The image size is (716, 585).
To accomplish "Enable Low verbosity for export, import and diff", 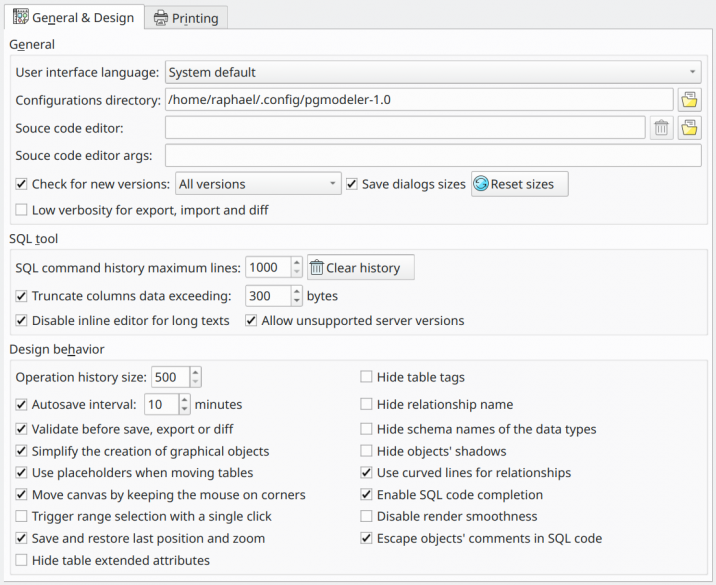I will click(x=21, y=210).
